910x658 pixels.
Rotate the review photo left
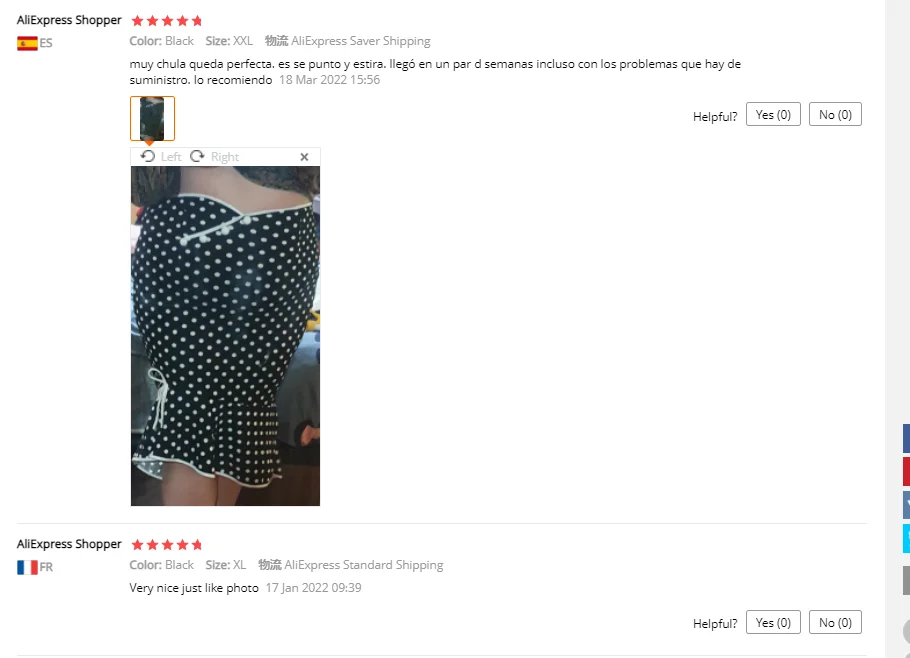point(161,157)
